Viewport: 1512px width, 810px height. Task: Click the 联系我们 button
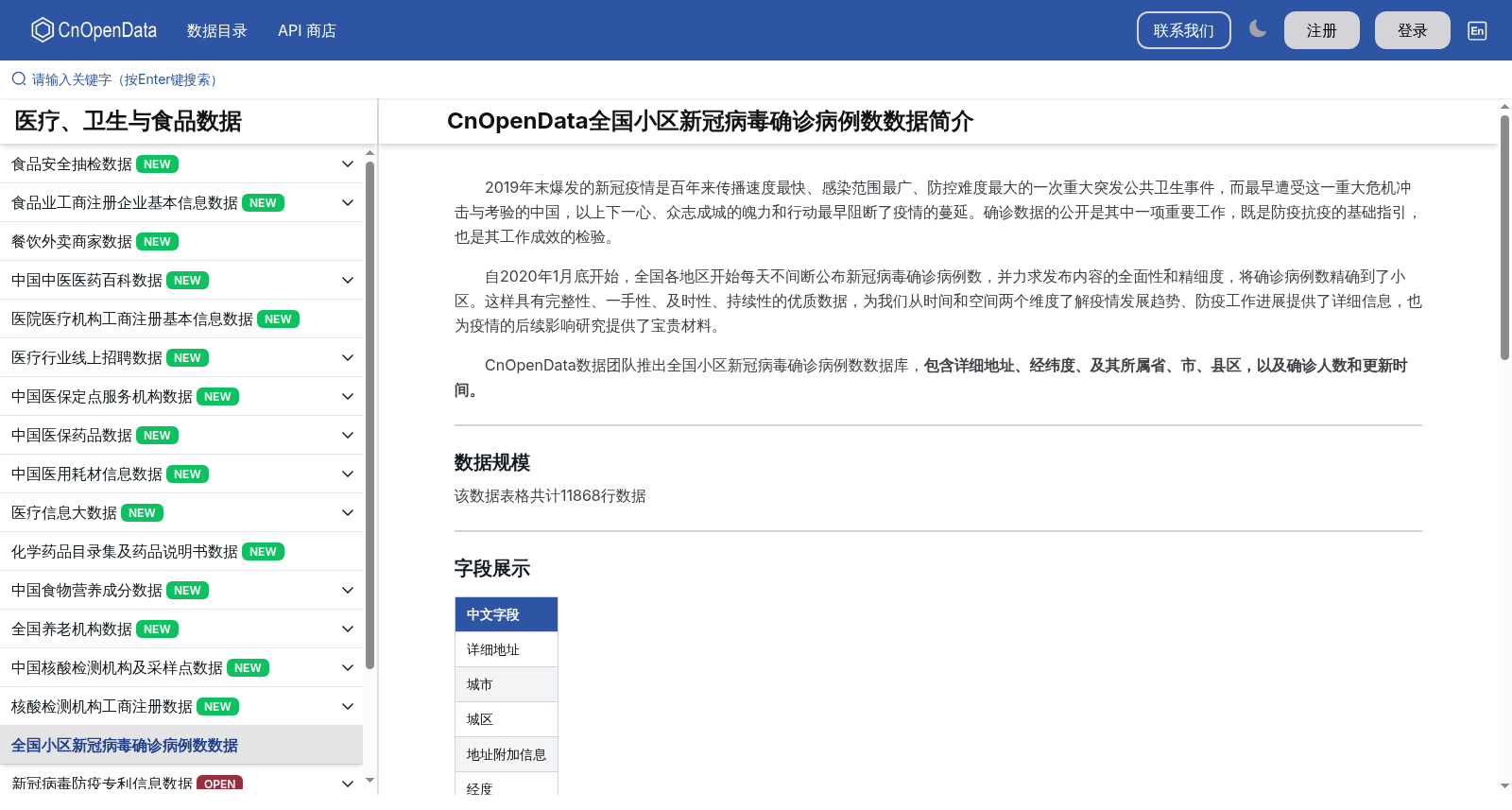(x=1183, y=30)
